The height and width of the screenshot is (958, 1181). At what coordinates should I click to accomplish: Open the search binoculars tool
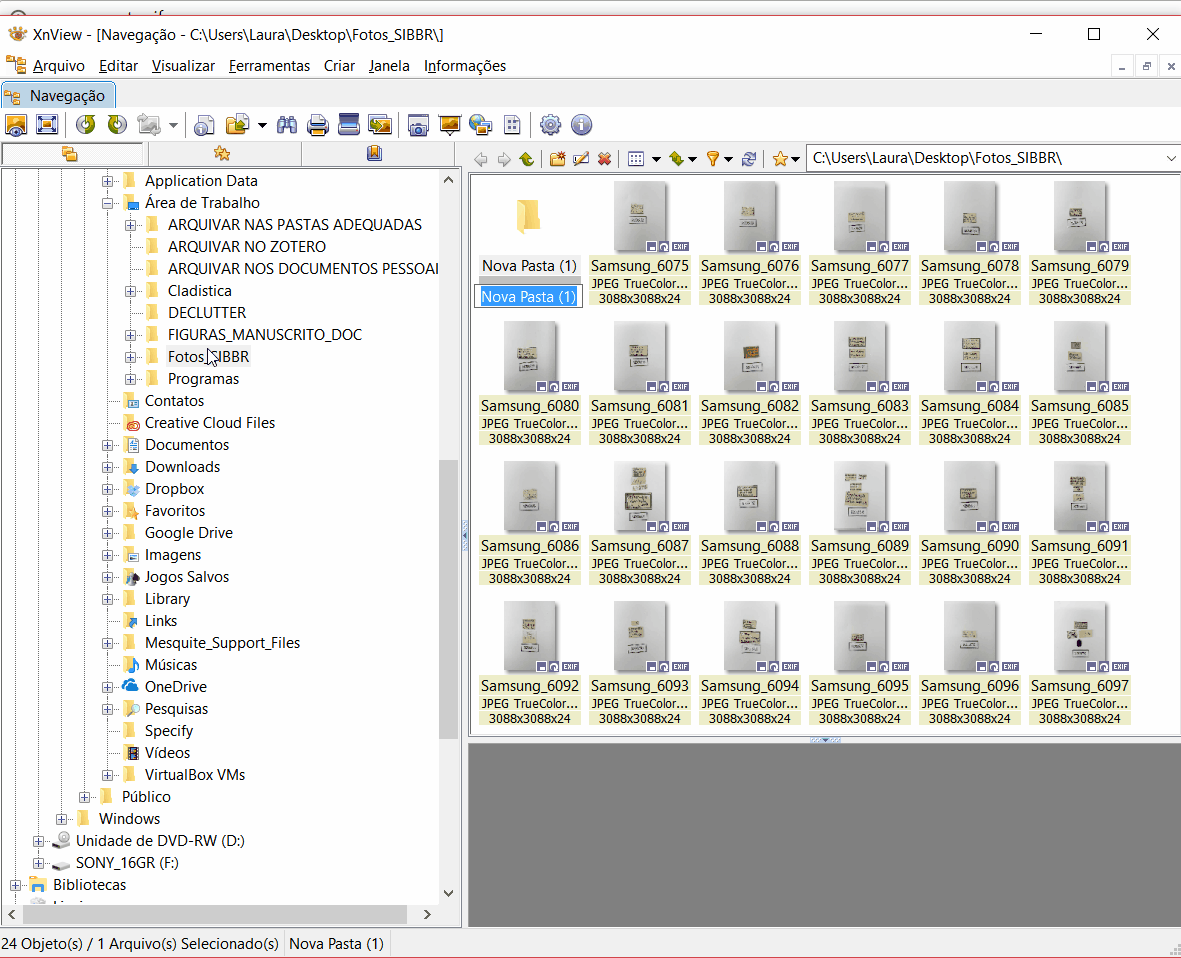(x=286, y=124)
